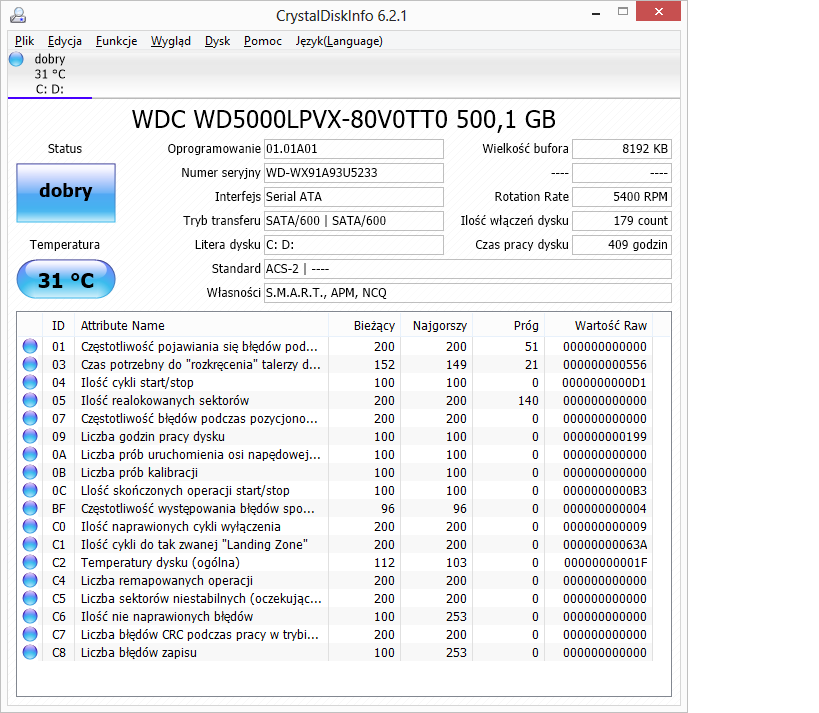Click status orb for attribute C1
Viewport: 819px width, 713px height.
pos(30,544)
